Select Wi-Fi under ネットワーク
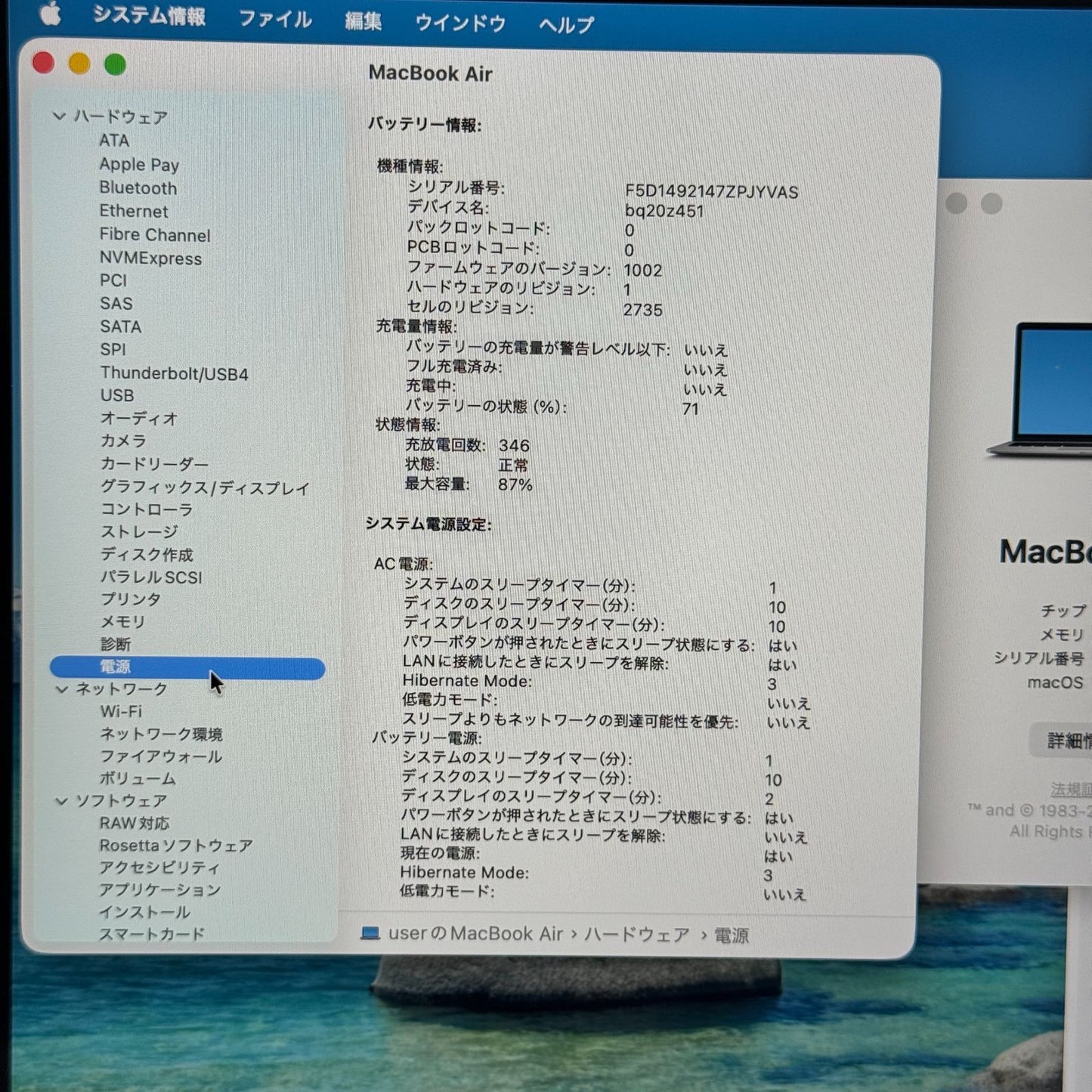1092x1092 pixels. [121, 712]
